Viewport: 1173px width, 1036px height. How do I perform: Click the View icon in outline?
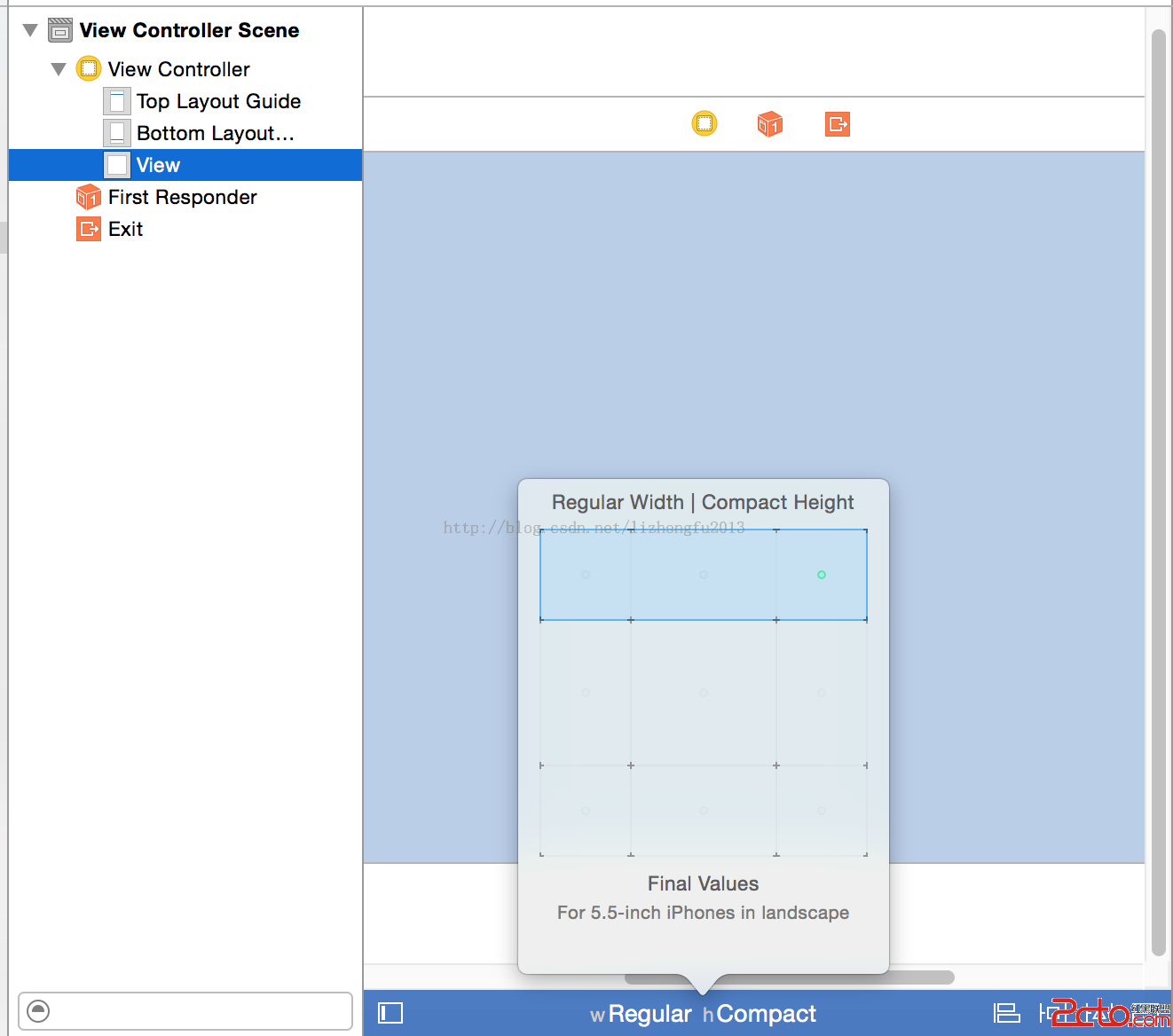[x=117, y=165]
